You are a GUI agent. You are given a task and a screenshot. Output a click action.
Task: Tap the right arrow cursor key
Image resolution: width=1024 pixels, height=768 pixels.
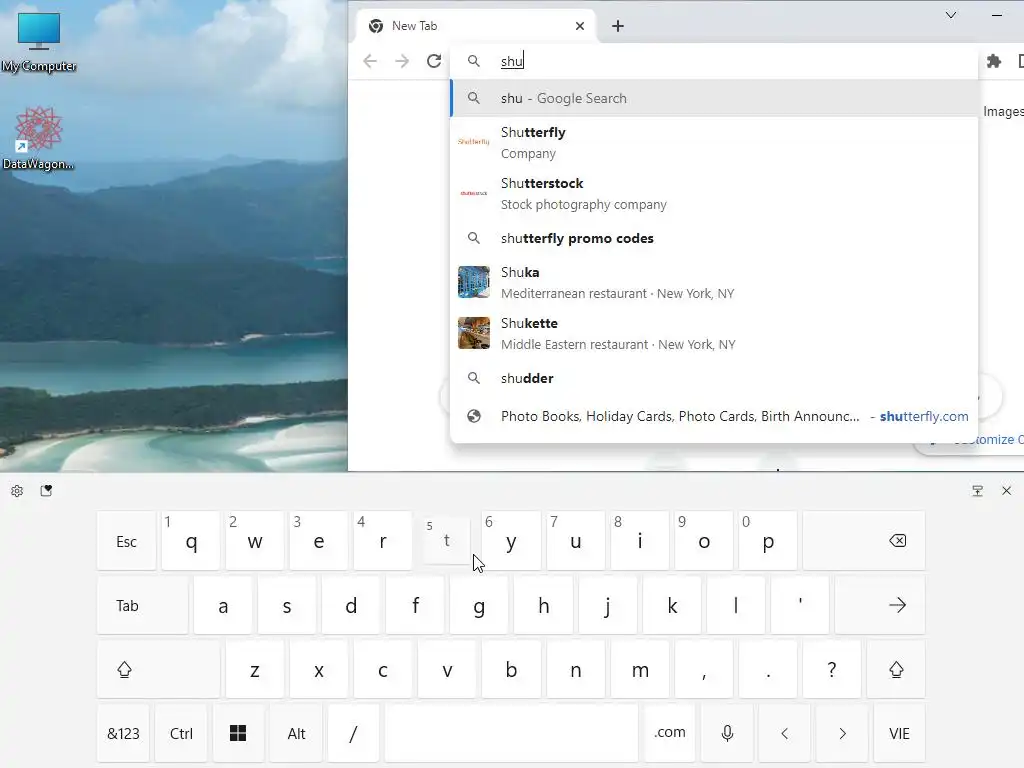pyautogui.click(x=842, y=733)
